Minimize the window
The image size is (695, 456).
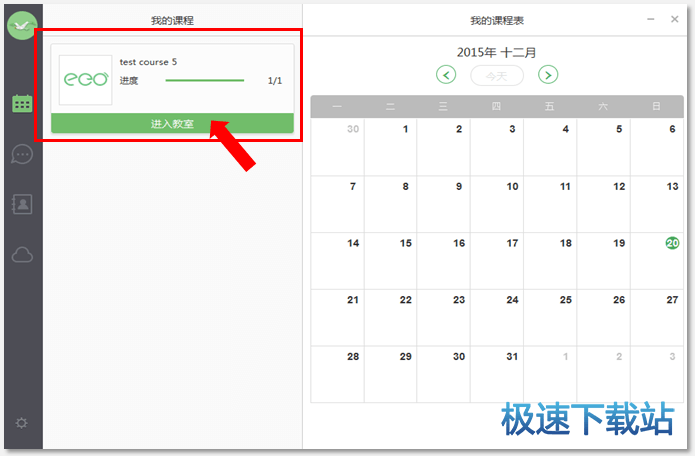pos(651,19)
